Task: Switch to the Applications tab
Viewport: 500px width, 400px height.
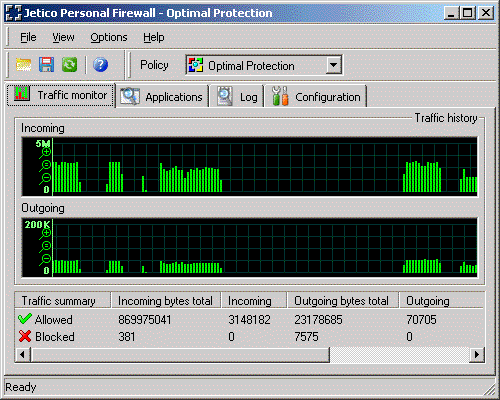Action: pyautogui.click(x=162, y=97)
